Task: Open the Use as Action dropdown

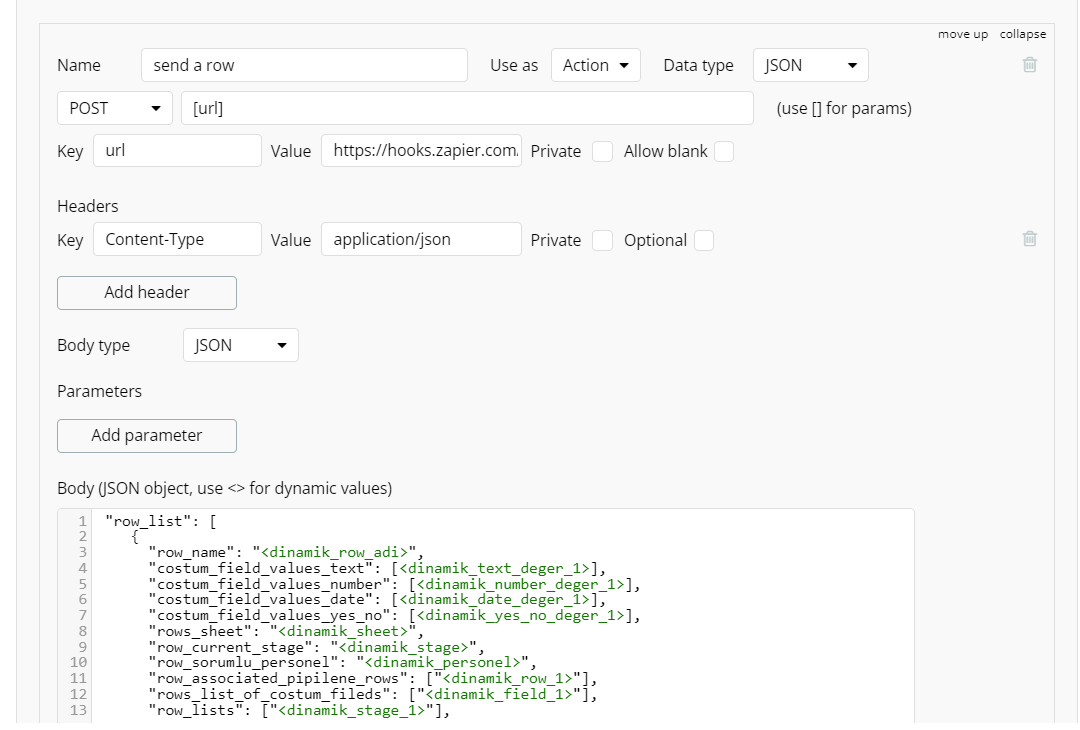Action: (595, 65)
